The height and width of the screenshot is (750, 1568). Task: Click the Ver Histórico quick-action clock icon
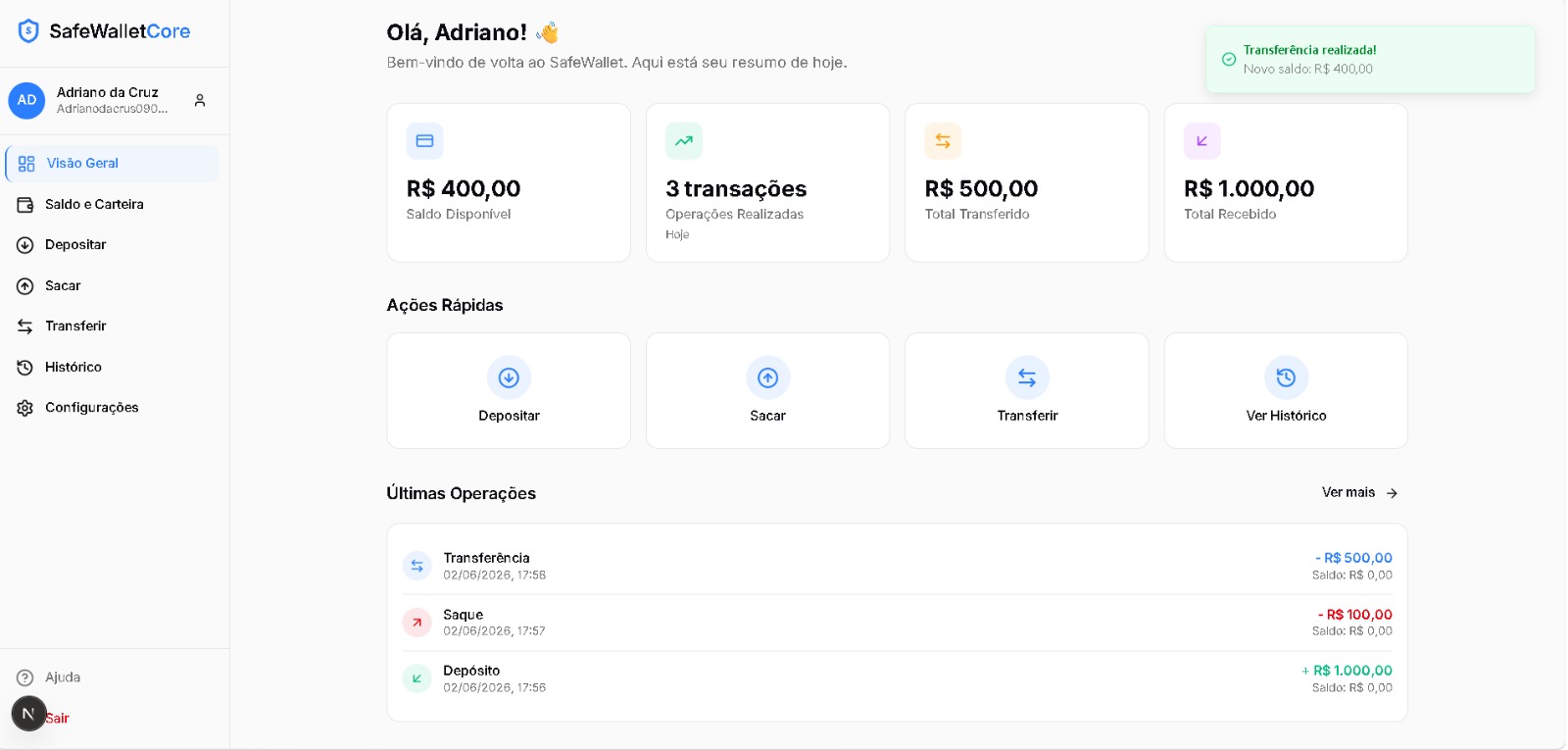click(x=1287, y=377)
